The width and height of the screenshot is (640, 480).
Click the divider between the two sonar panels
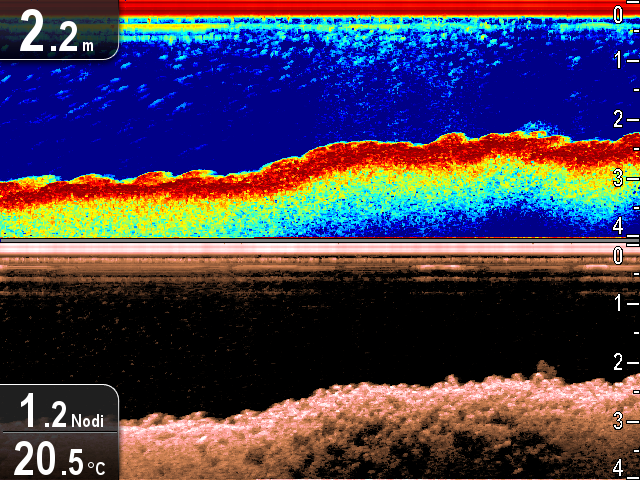click(x=320, y=240)
